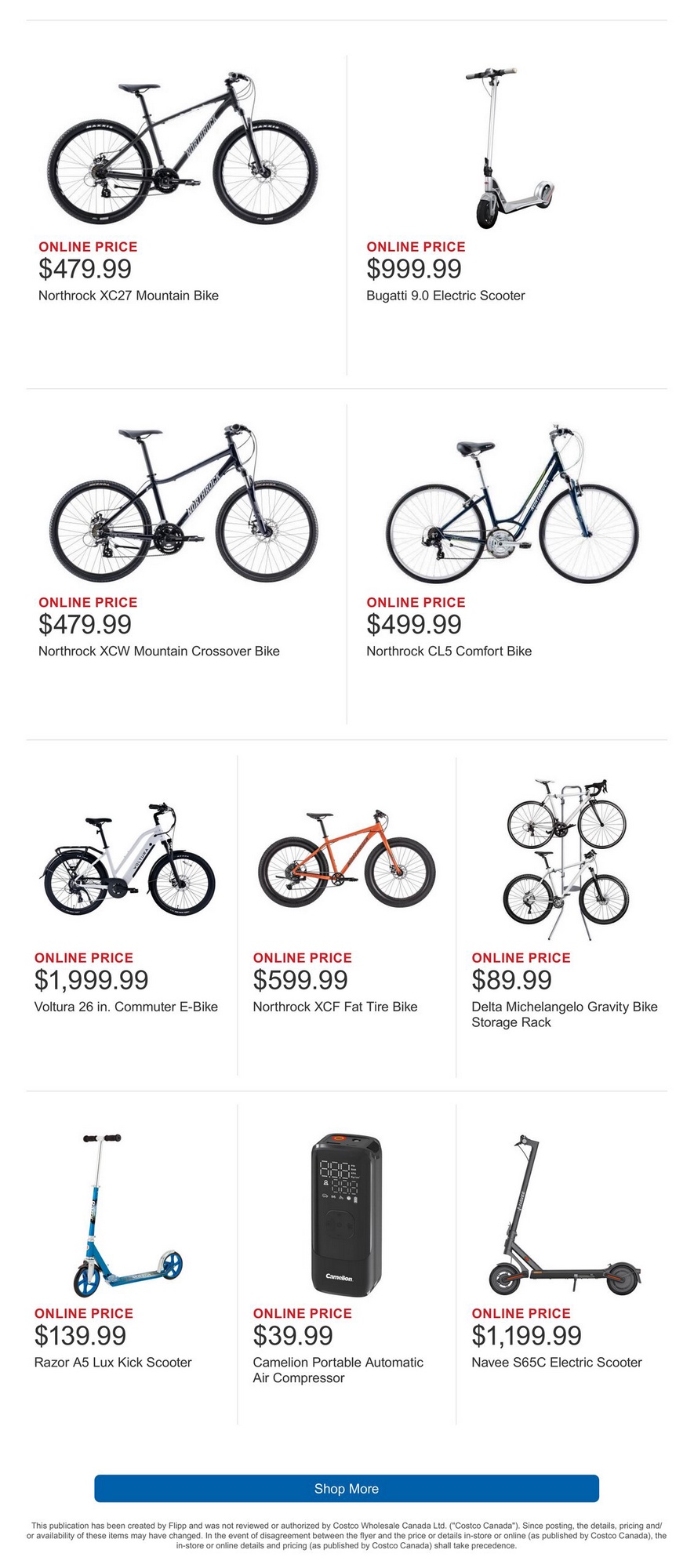Click the $599.99 Fat Tire Bike price
This screenshot has height=1568, width=694.
[x=300, y=980]
